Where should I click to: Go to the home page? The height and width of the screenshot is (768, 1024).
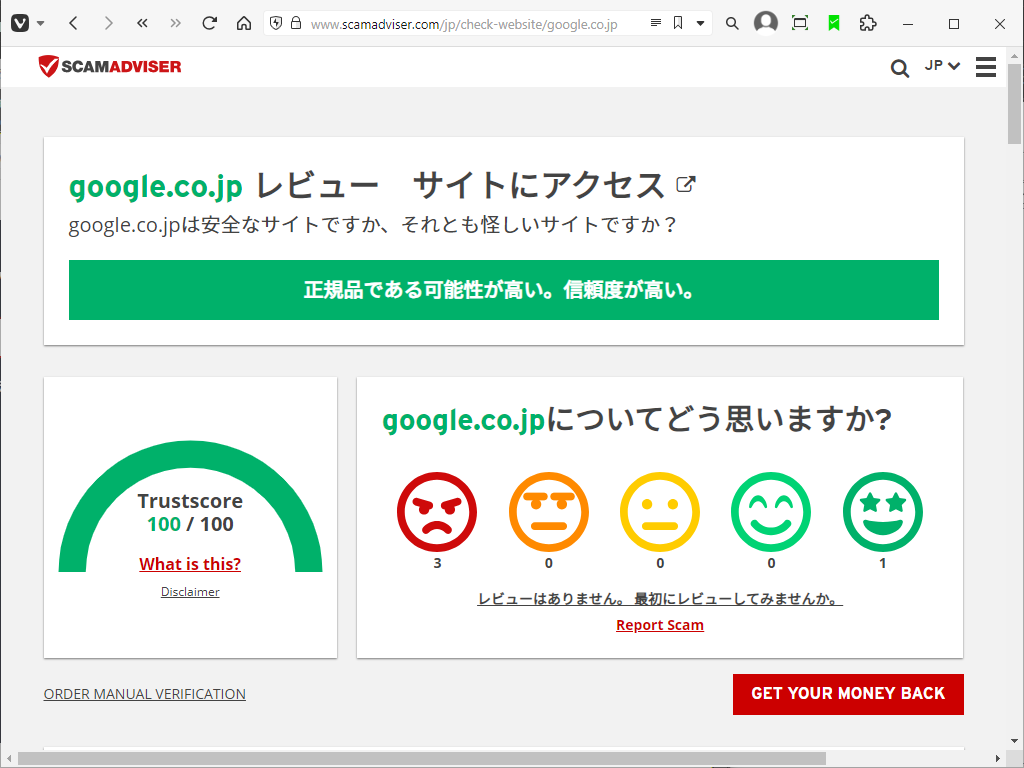244,24
